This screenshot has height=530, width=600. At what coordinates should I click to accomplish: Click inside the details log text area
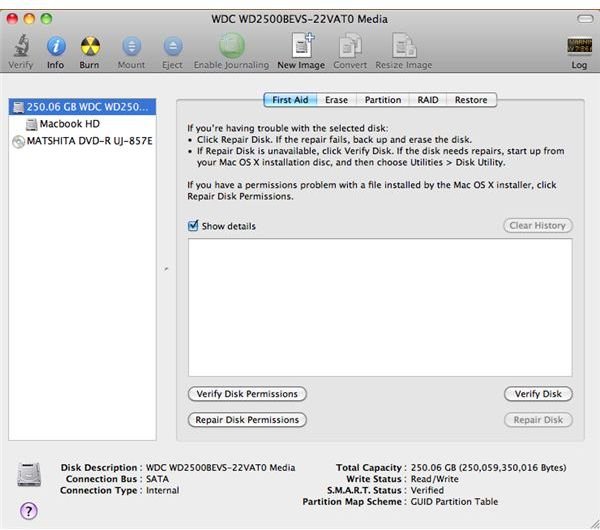[380, 307]
